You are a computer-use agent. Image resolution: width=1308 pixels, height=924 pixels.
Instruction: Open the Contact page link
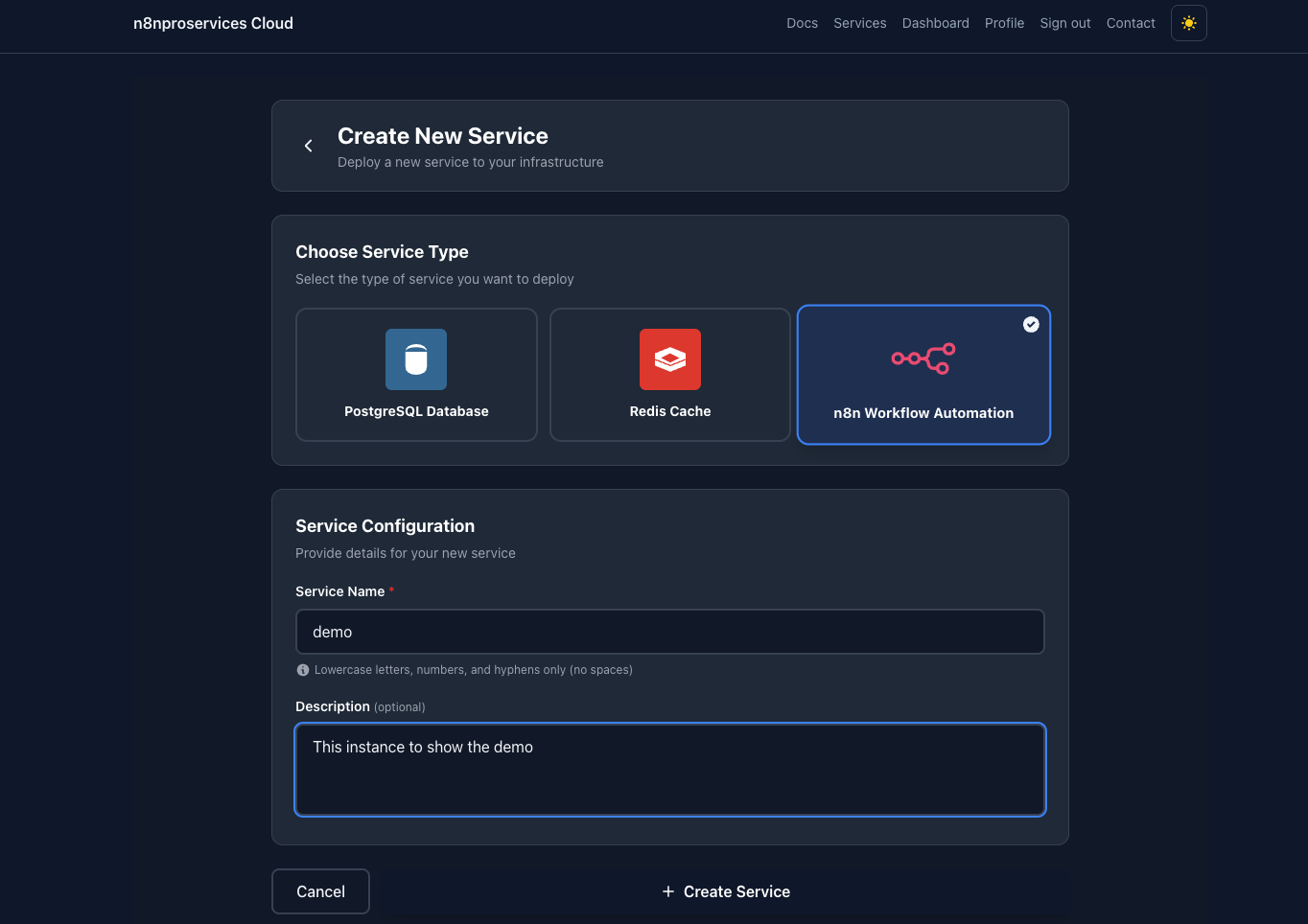pyautogui.click(x=1131, y=23)
